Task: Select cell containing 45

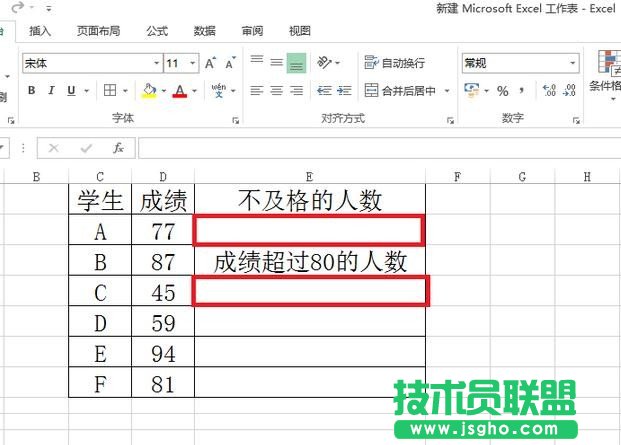Action: tap(163, 291)
